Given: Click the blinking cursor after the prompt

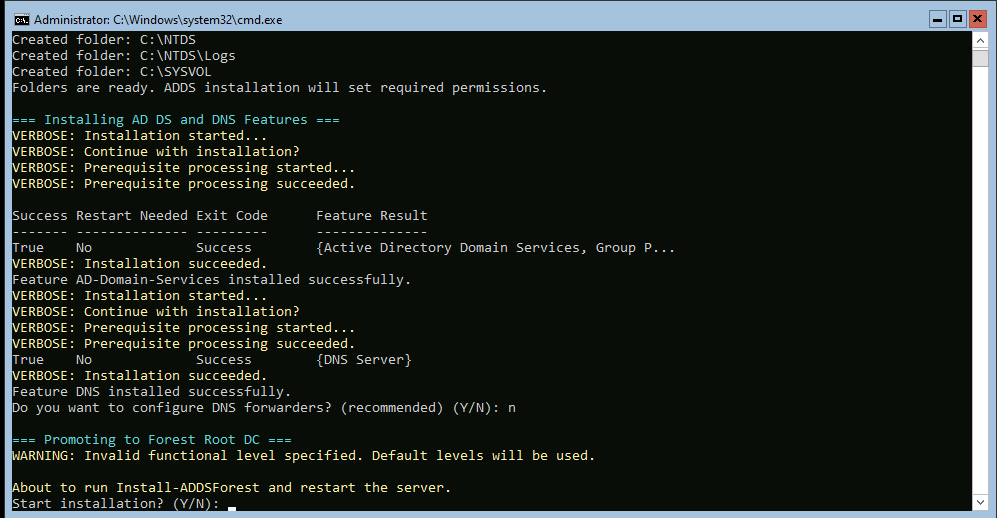Looking at the screenshot, I should point(232,507).
